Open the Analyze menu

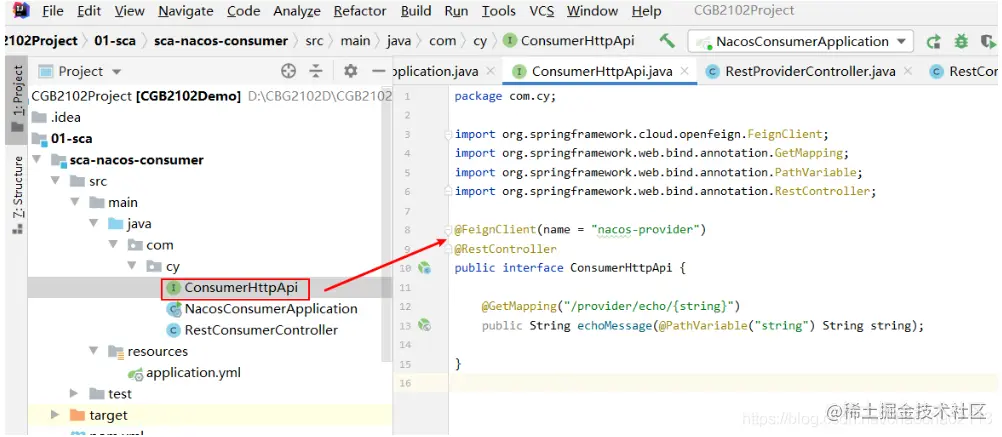point(297,11)
